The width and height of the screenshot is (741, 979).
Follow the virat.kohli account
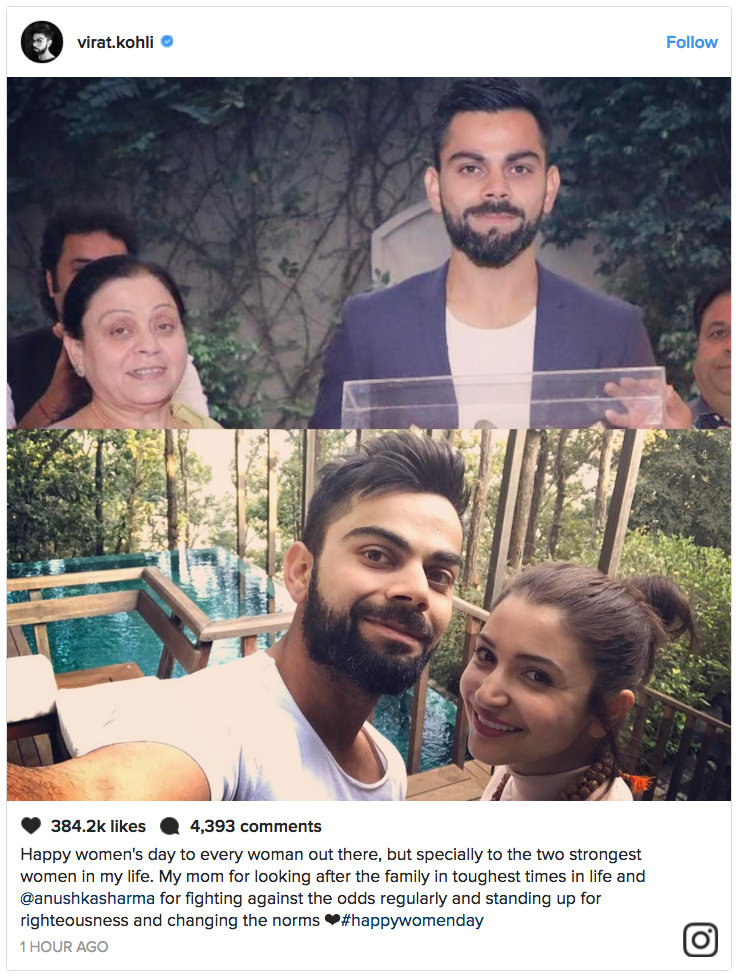point(692,42)
